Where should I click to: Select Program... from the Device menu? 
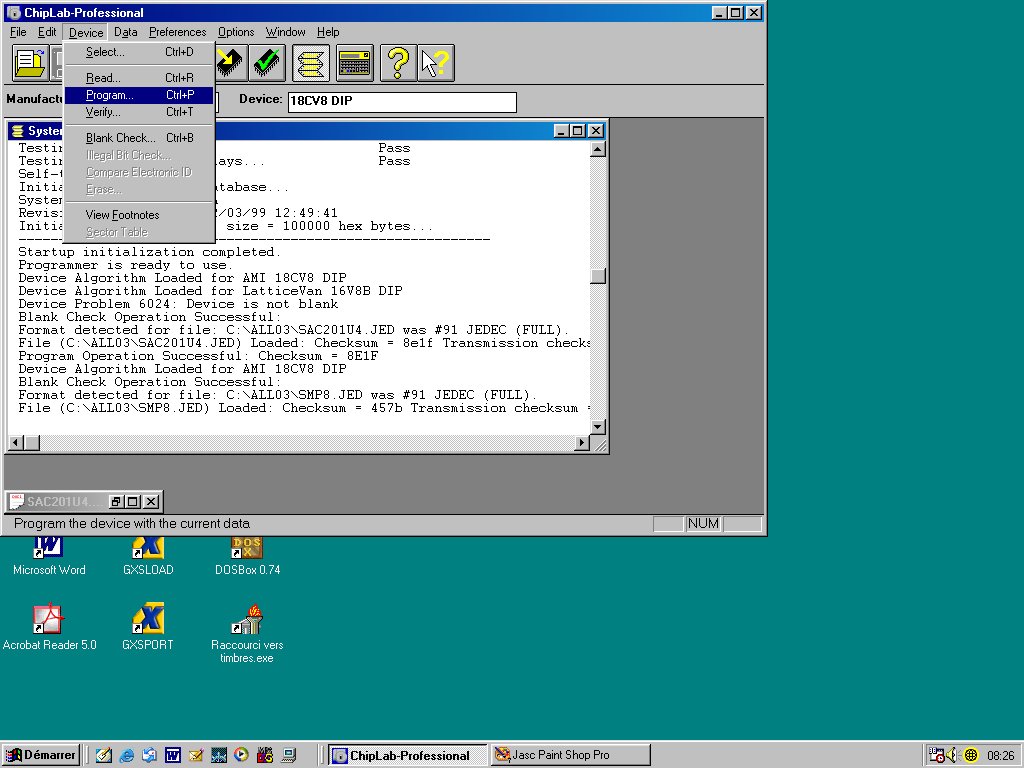point(110,95)
